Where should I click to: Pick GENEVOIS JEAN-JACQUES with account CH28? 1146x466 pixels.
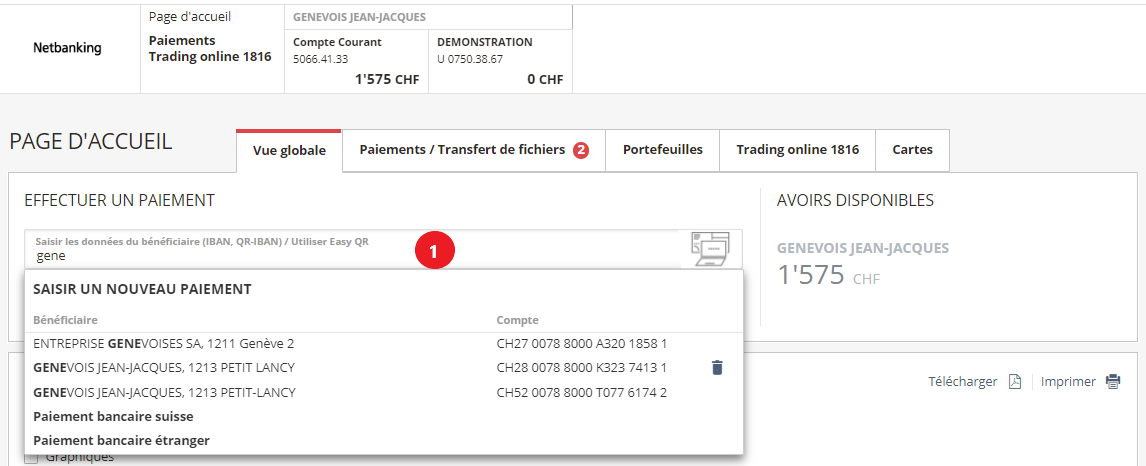click(x=164, y=367)
